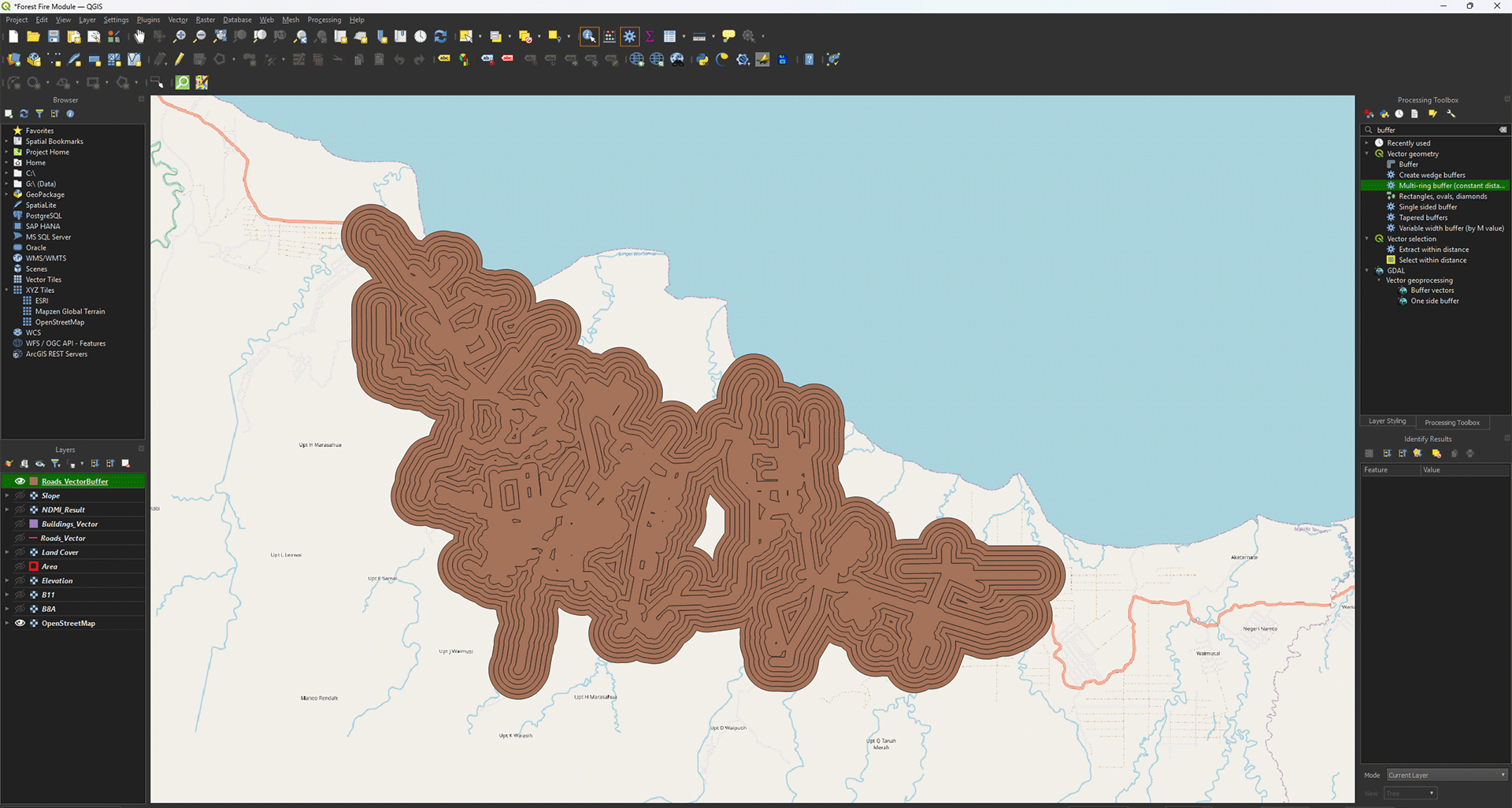
Task: Open the attribute table icon
Action: click(669, 36)
